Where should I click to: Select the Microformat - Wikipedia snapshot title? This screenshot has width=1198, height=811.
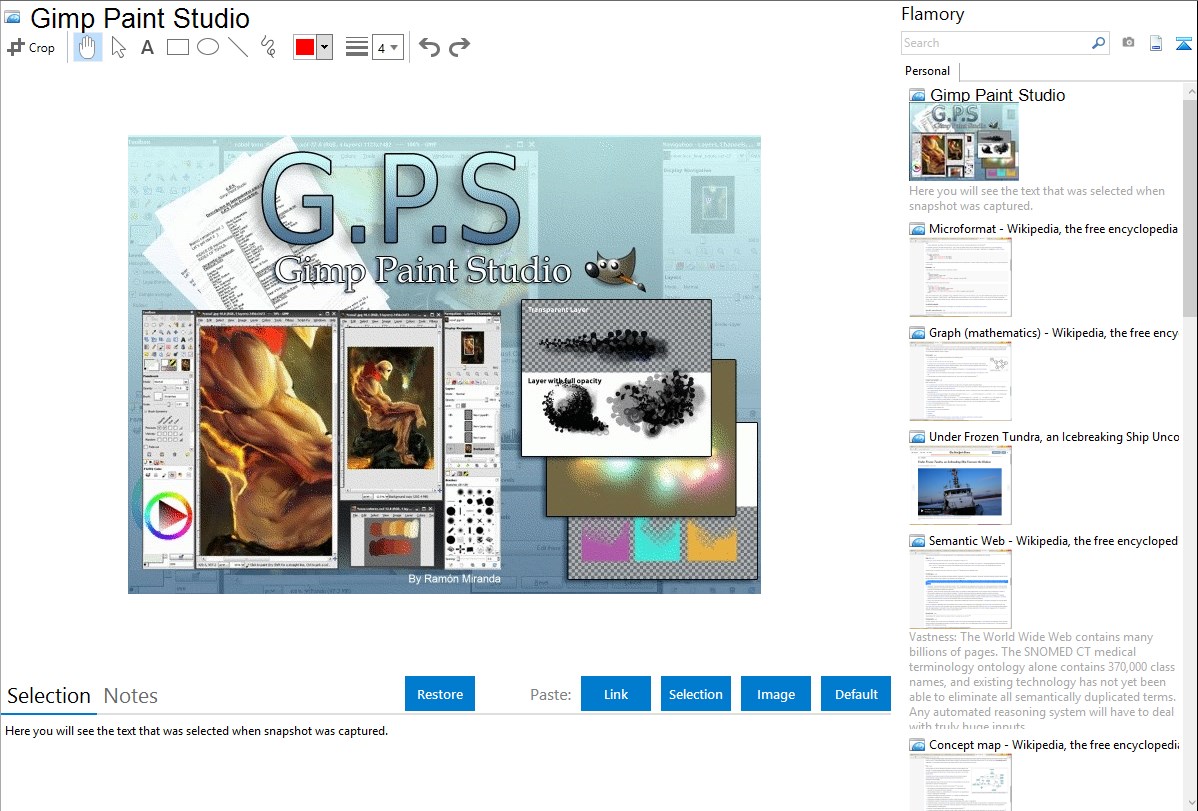1053,229
